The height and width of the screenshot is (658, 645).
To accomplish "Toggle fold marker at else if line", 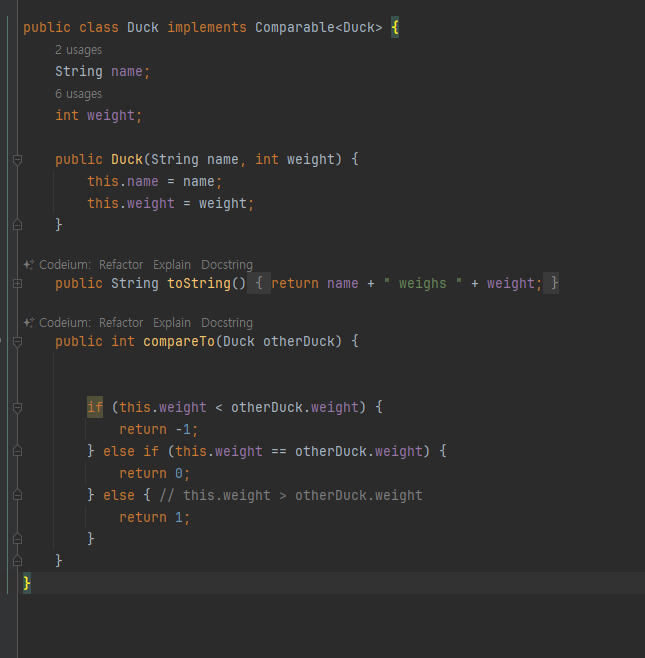I will click(17, 452).
